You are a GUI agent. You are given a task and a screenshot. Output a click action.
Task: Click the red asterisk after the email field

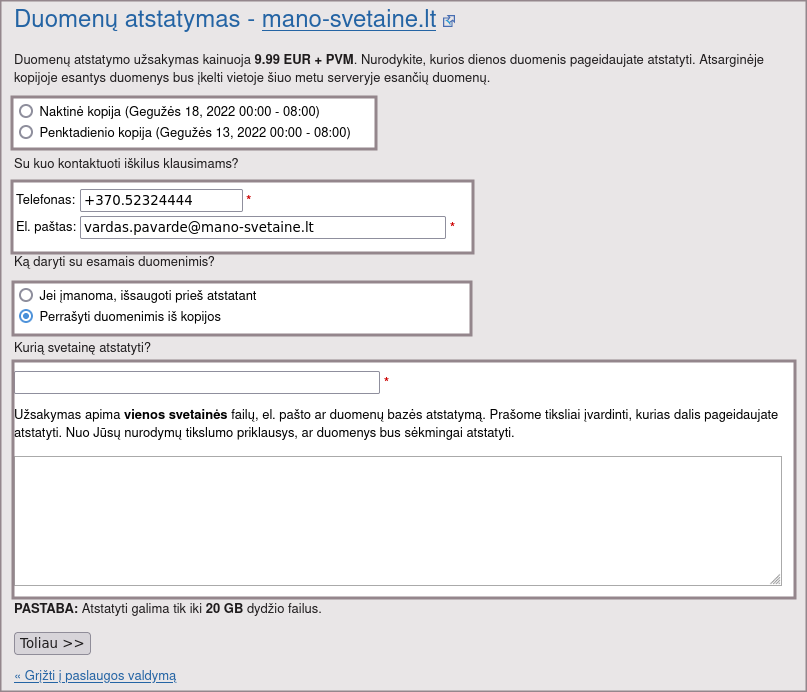(x=452, y=227)
